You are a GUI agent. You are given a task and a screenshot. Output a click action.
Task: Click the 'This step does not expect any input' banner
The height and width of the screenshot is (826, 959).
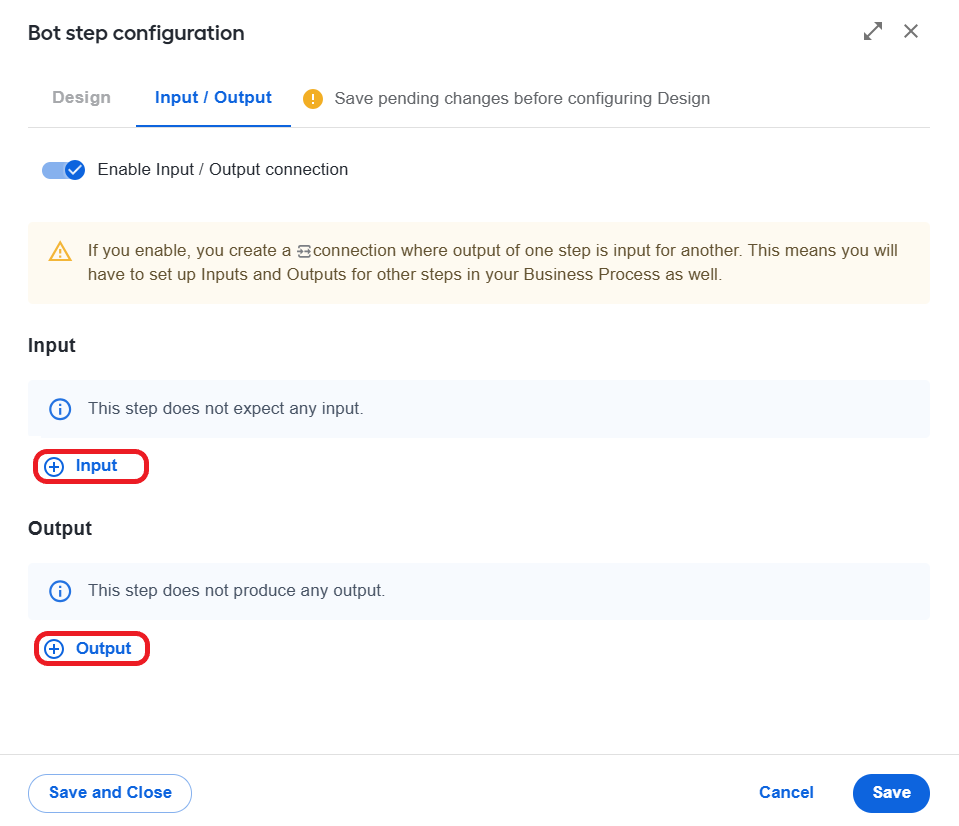[479, 408]
